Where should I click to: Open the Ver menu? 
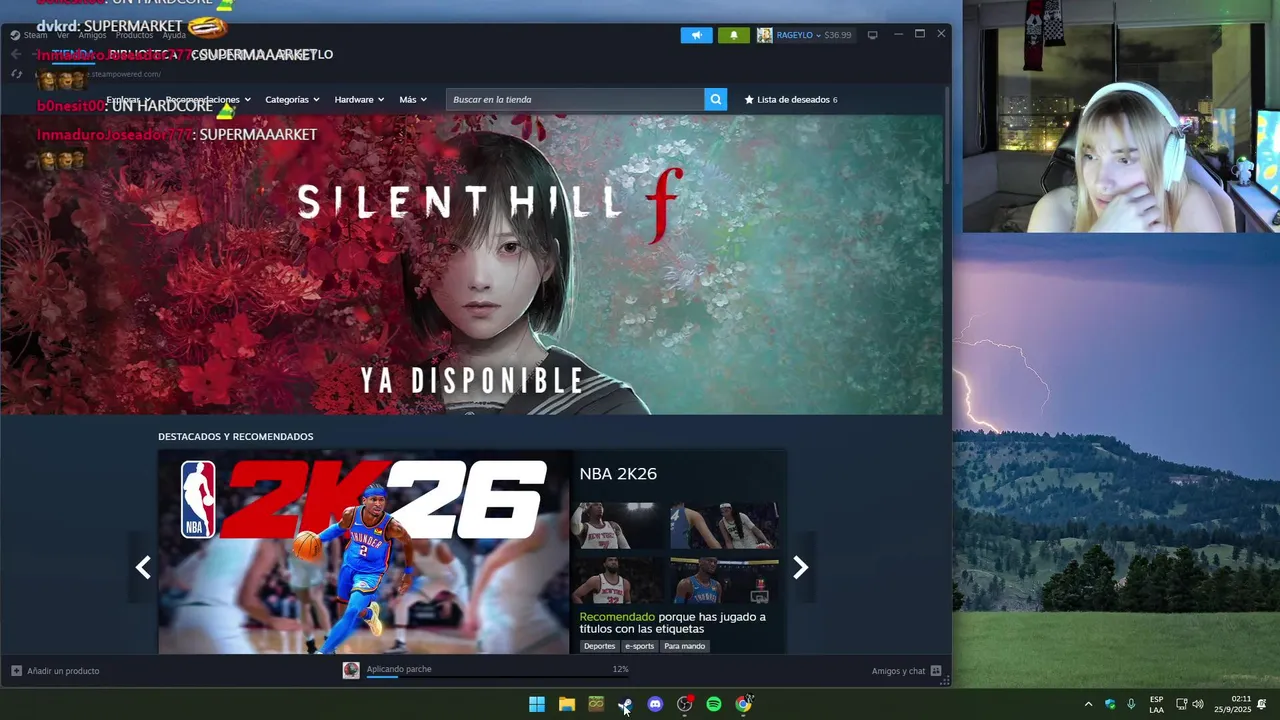[x=63, y=35]
